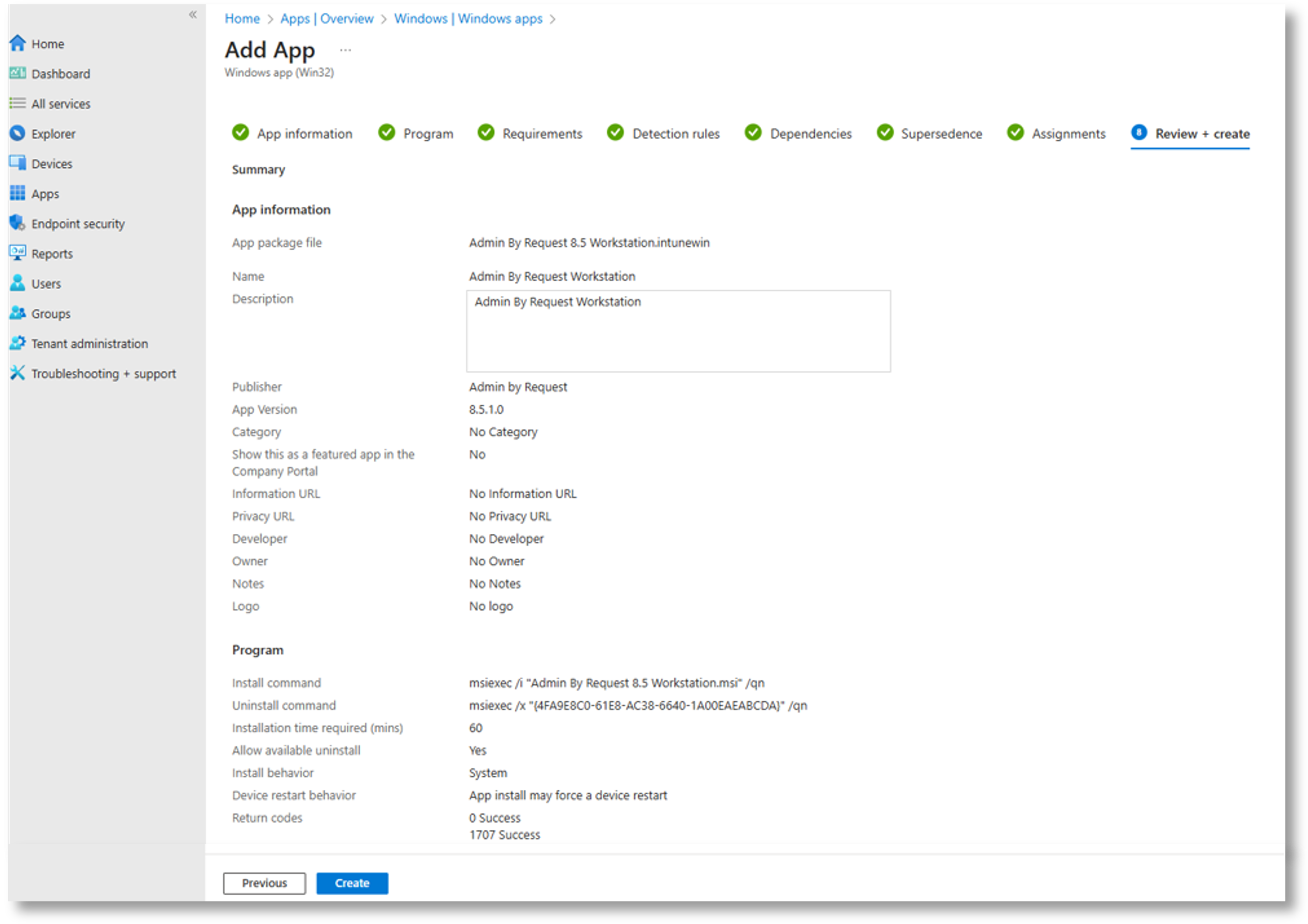Click the green check beside Program
This screenshot has width=1308, height=924.
point(387,133)
